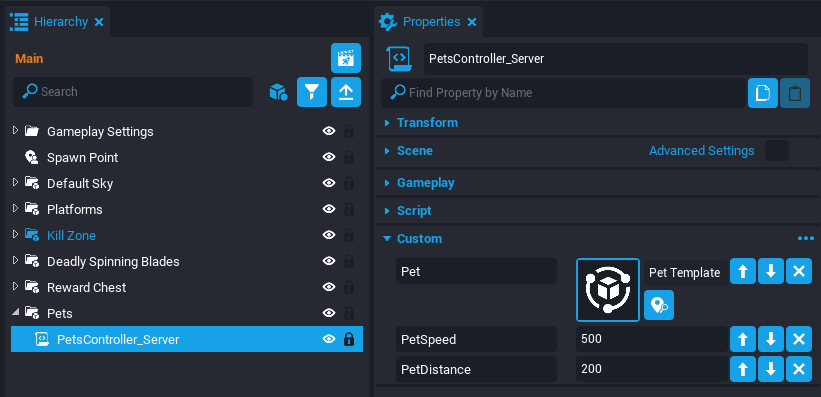821x397 pixels.
Task: Toggle visibility of Reward Chest
Action: point(329,287)
